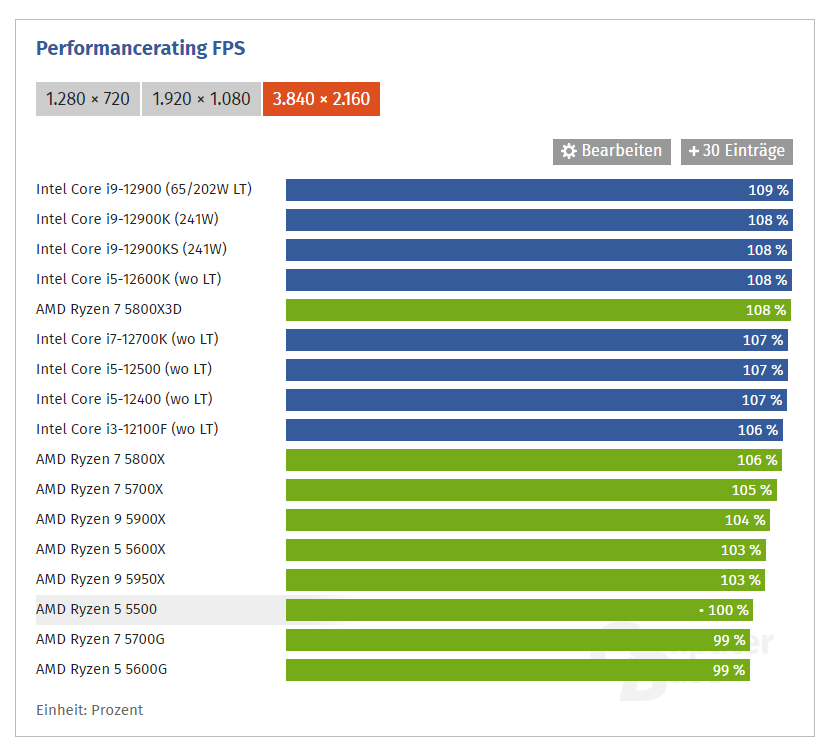Click the Performancerating FPS heading
Screen dimensions: 840x755
click(x=140, y=48)
